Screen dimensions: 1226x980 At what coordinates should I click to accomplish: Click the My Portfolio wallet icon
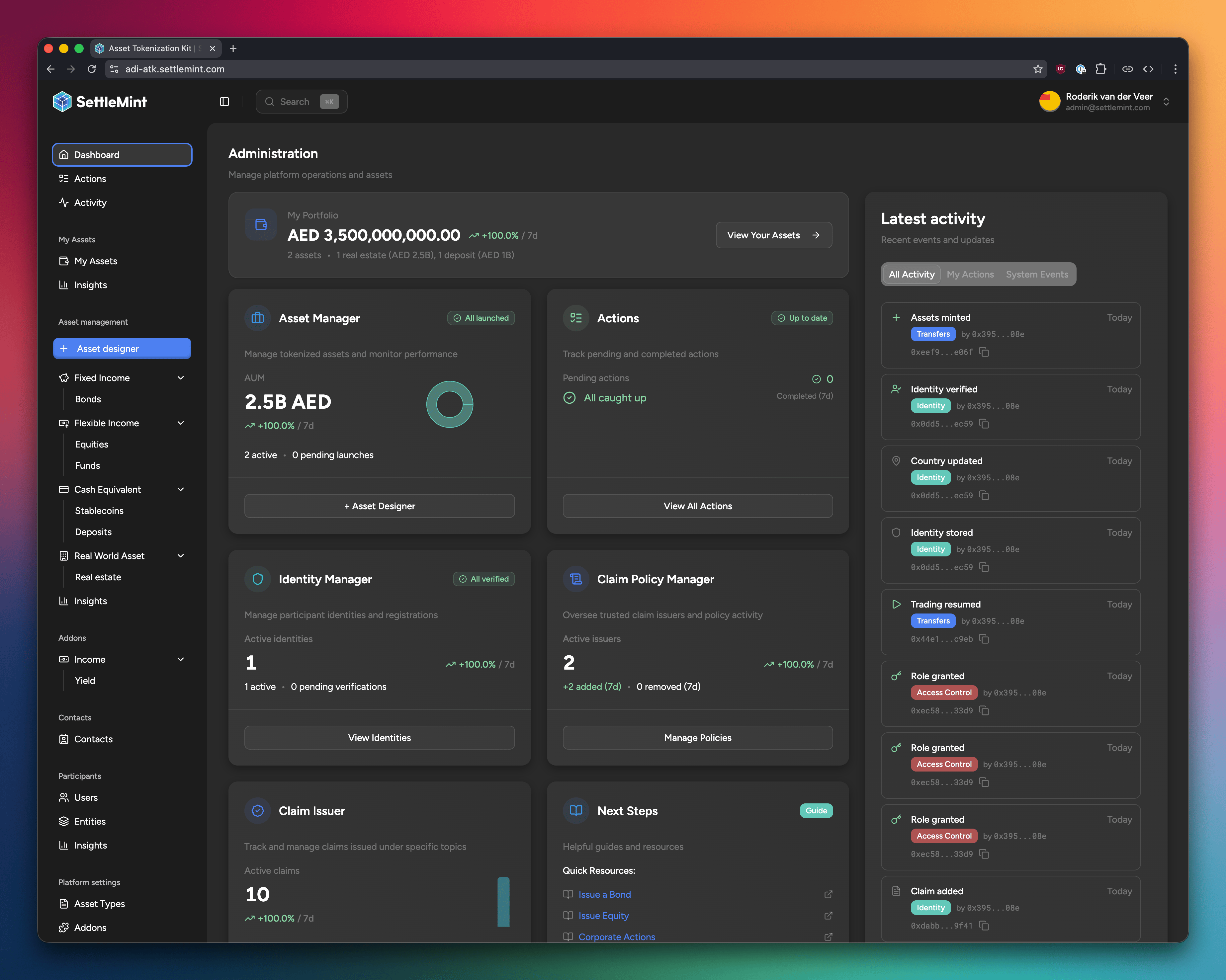click(260, 224)
